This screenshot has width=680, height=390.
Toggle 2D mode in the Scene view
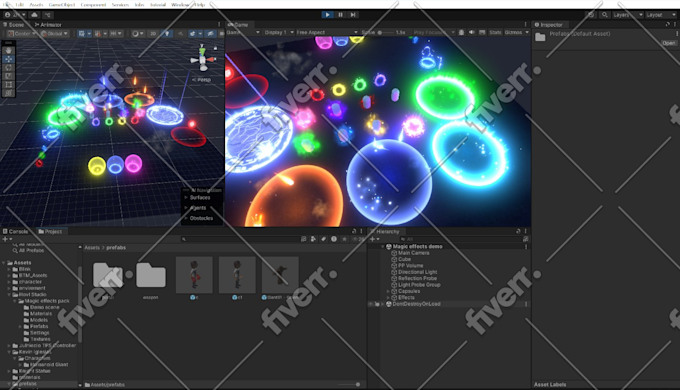coord(153,33)
